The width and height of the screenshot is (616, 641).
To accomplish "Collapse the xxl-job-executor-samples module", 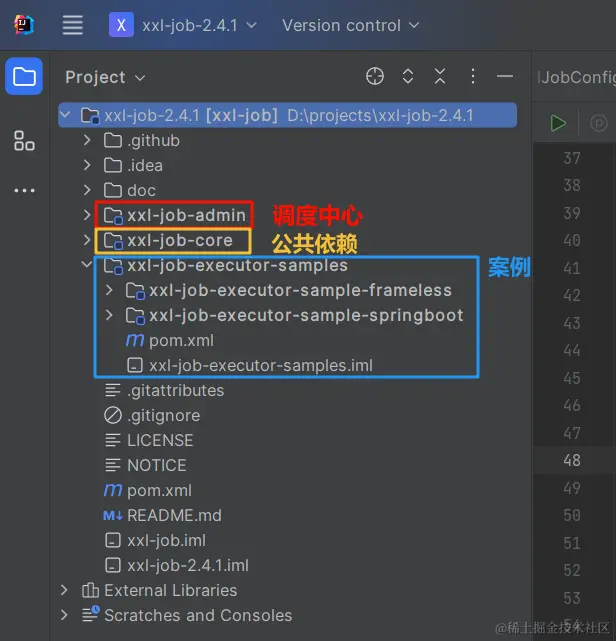I will (87, 265).
